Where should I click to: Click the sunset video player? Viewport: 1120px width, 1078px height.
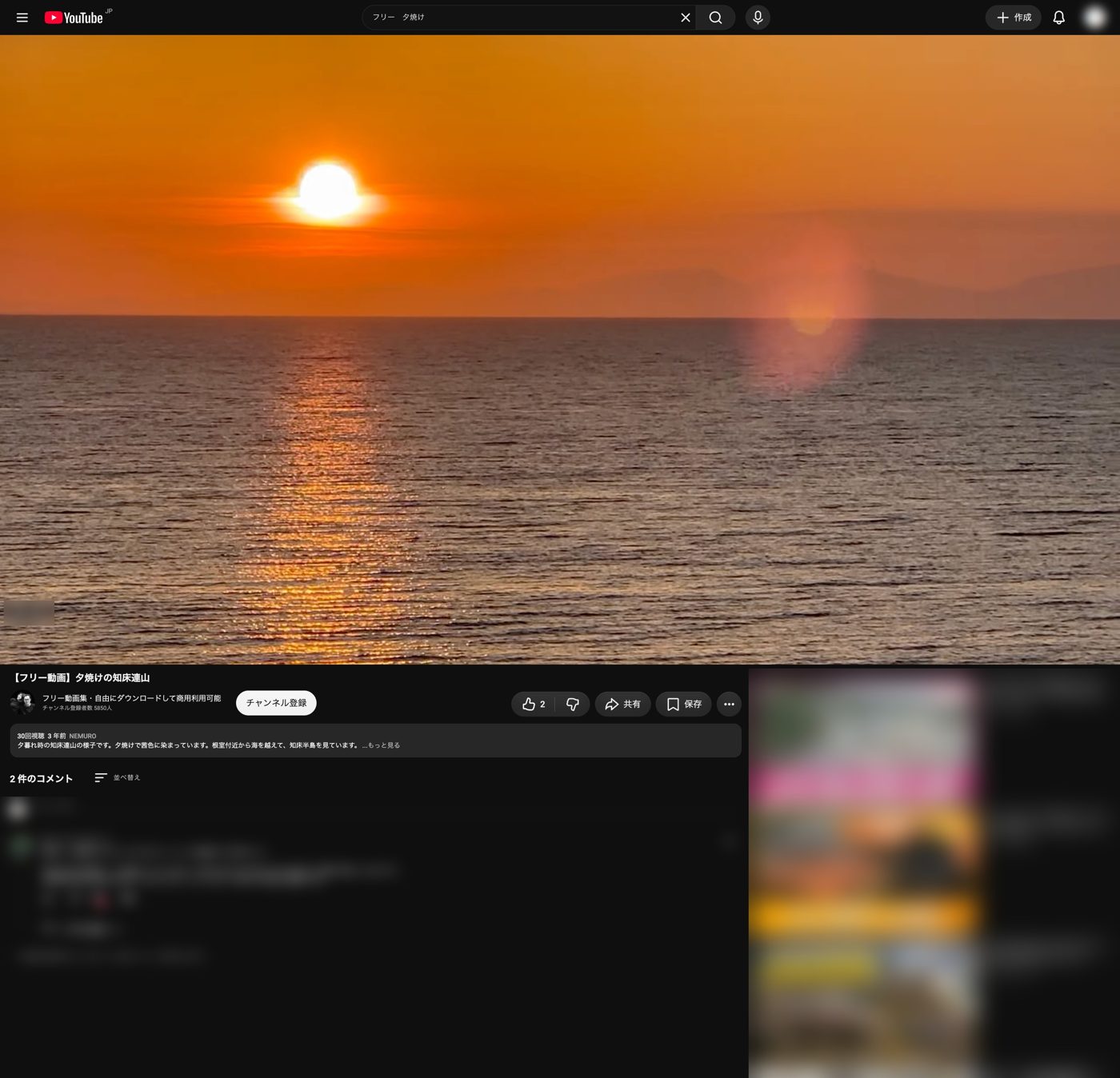(560, 349)
